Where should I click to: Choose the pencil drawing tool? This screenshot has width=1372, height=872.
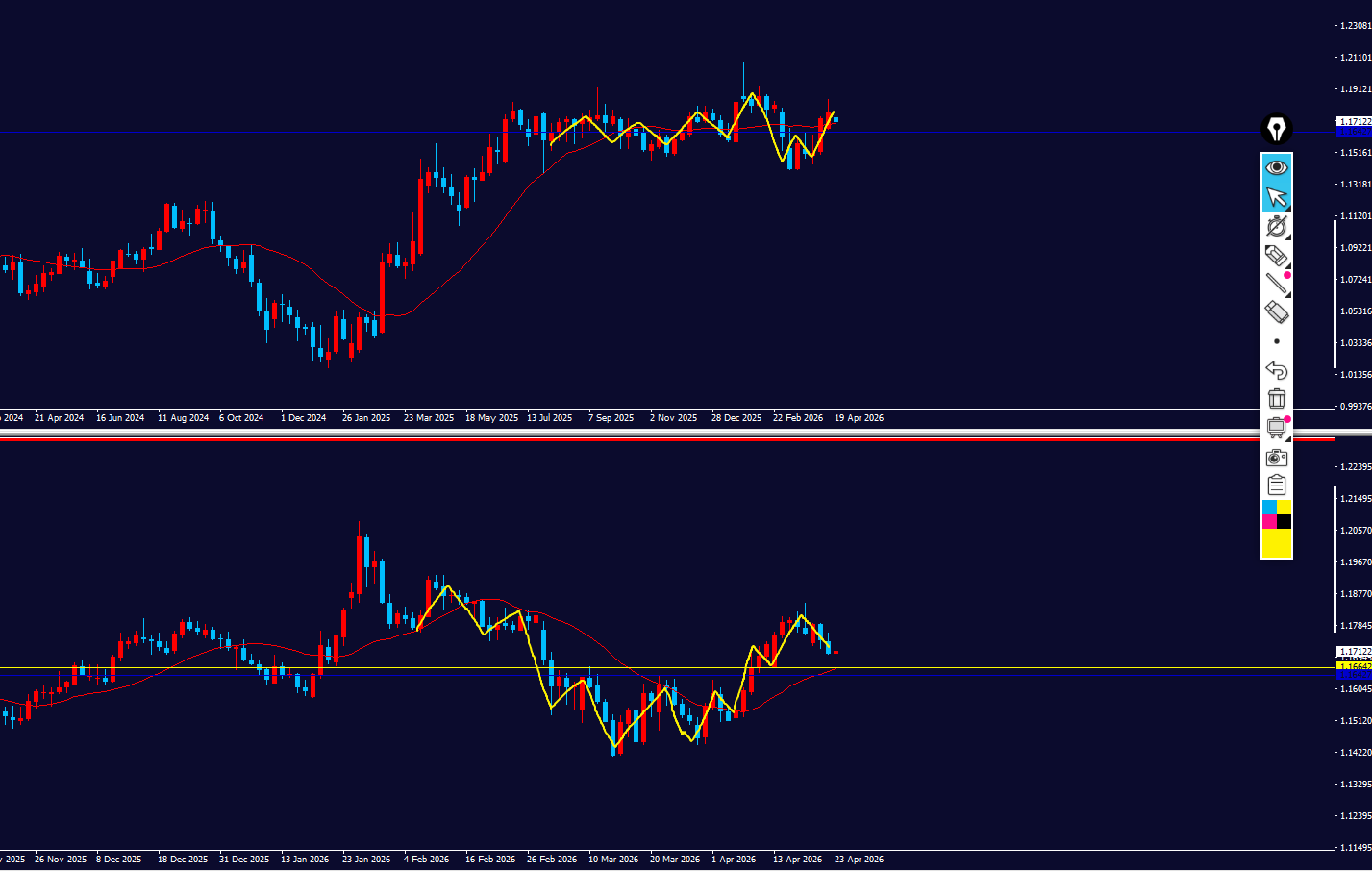point(1276,255)
